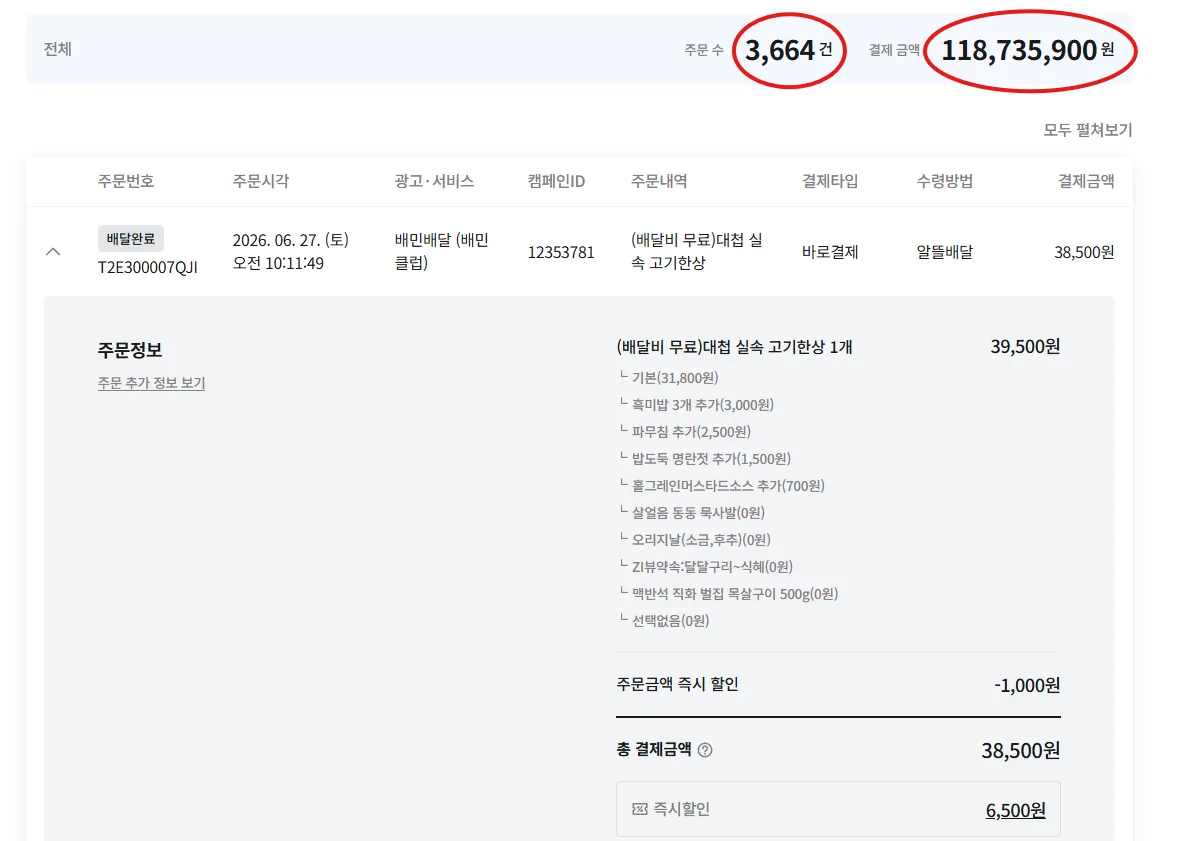Screen dimensions: 1186x841
Task: Click the 배달완료 status badge
Action: [x=131, y=238]
